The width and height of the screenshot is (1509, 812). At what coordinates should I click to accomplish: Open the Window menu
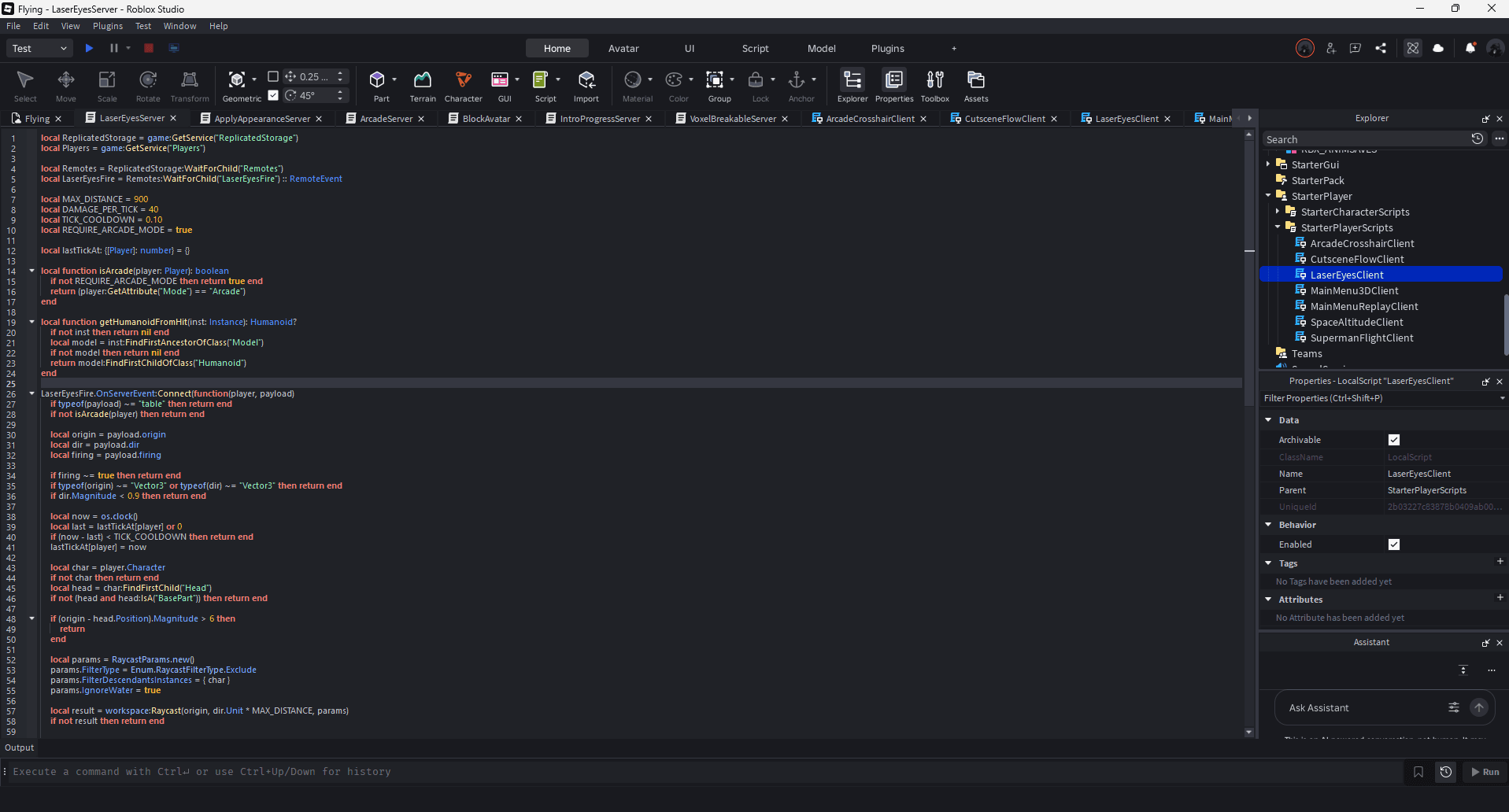(x=179, y=25)
